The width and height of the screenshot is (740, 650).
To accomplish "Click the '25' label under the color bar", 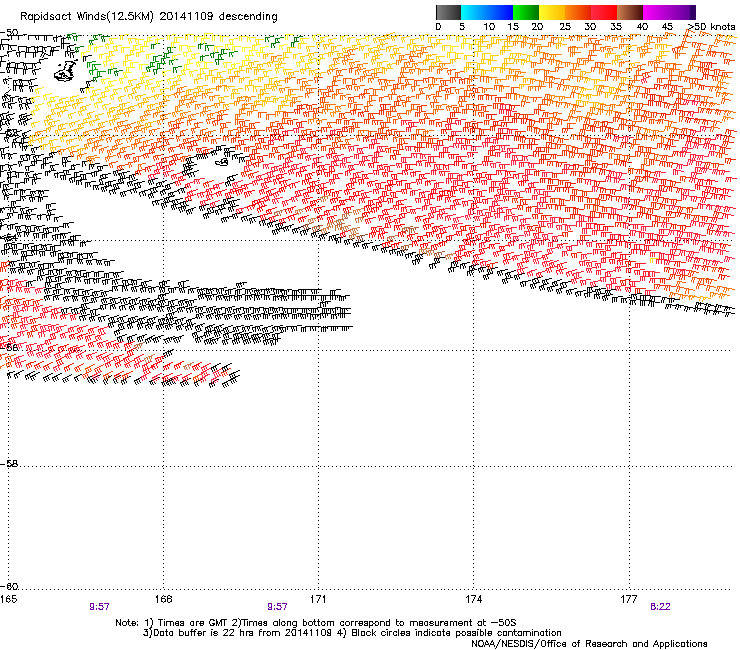I will click(565, 27).
